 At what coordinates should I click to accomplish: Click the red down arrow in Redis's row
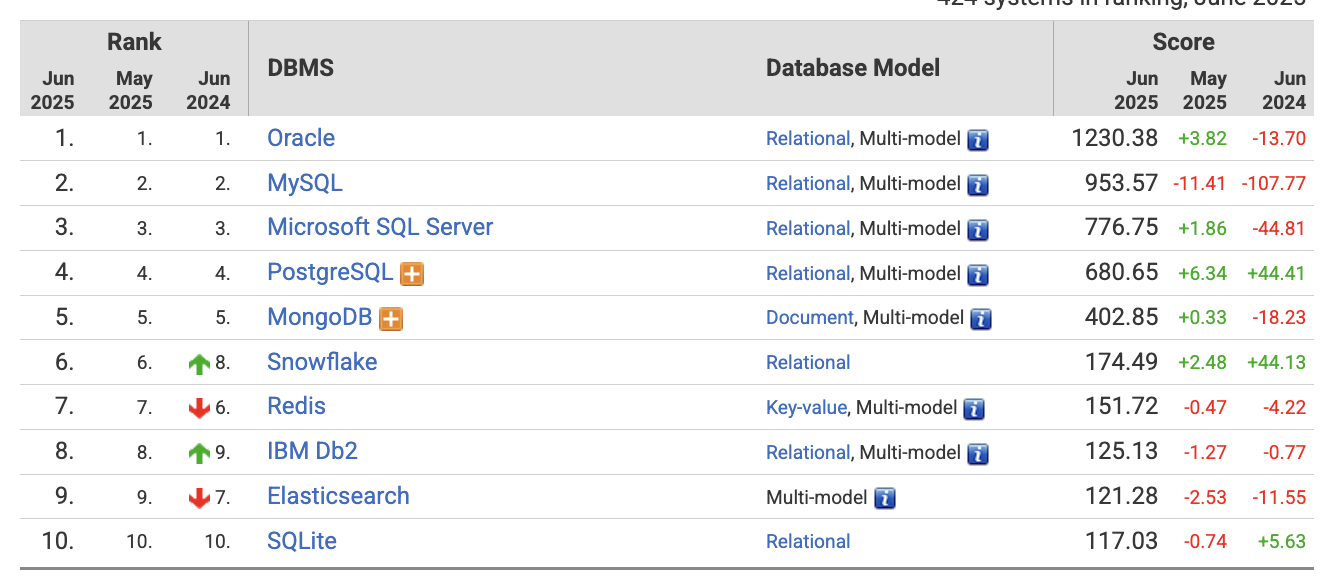199,408
